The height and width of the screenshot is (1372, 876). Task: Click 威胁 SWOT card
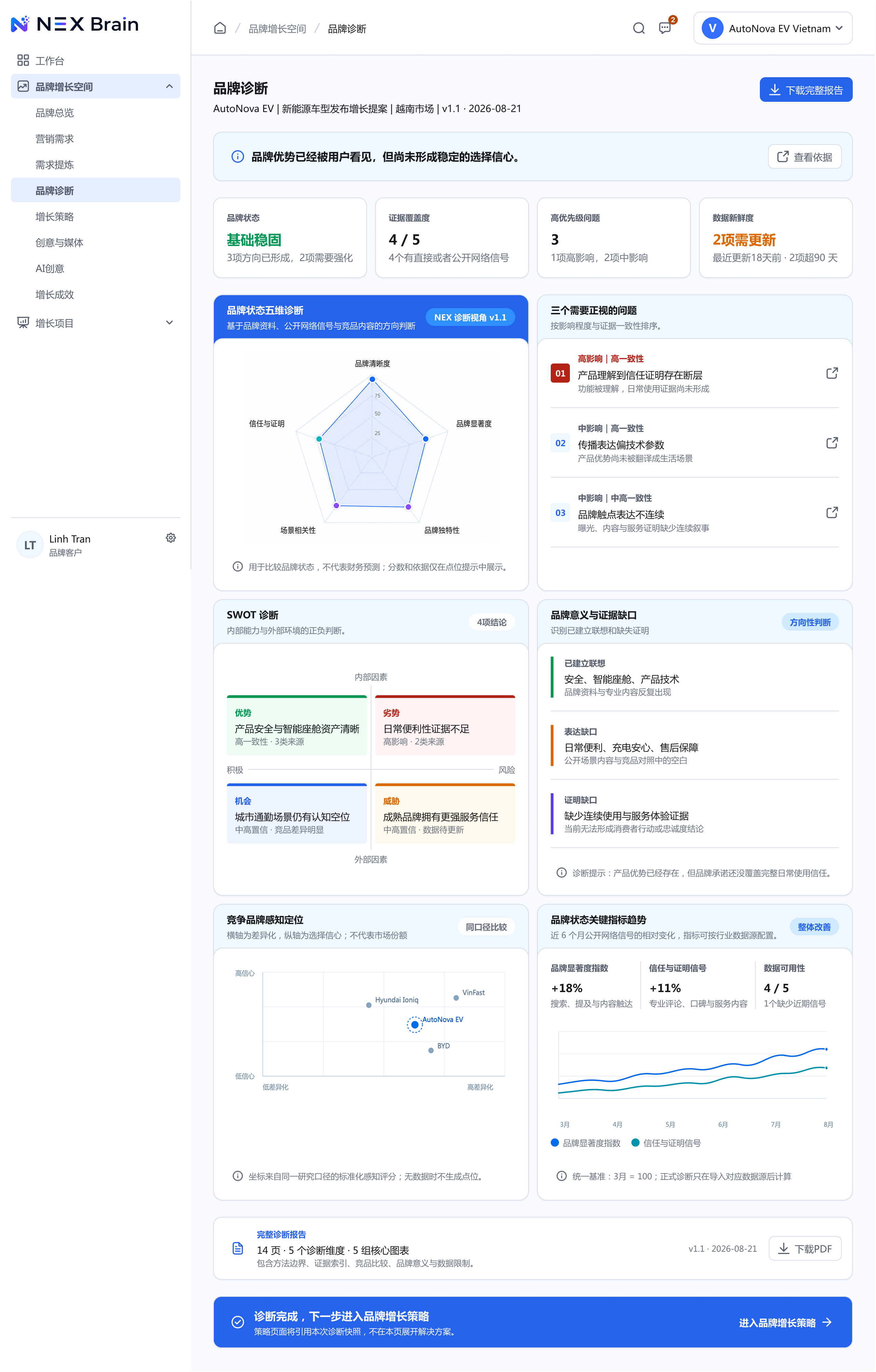(444, 813)
